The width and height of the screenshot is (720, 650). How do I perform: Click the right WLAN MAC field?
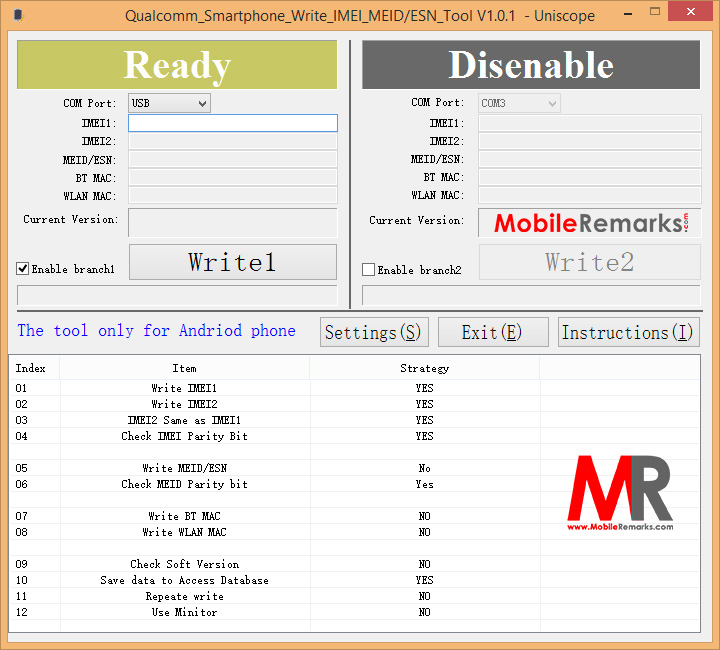pos(590,195)
